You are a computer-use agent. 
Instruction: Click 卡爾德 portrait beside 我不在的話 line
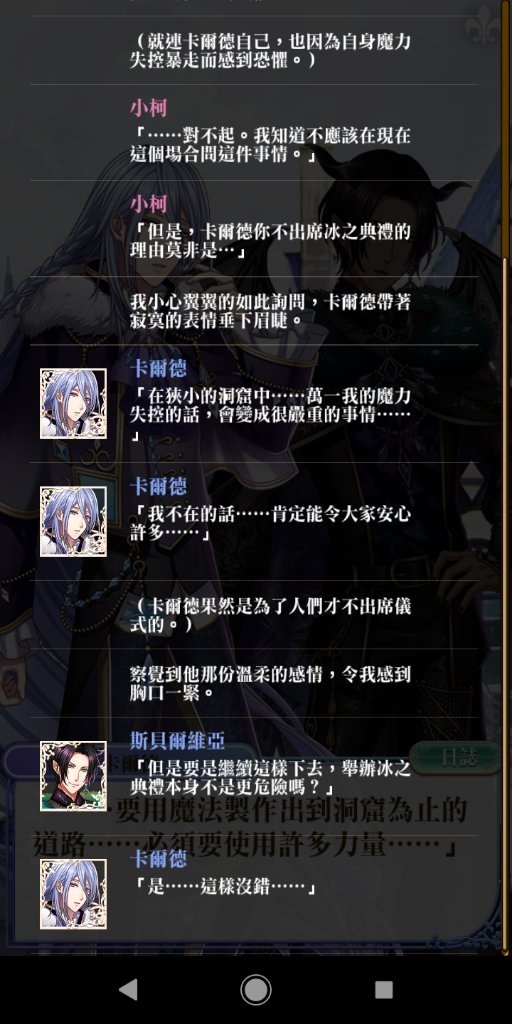pos(73,521)
